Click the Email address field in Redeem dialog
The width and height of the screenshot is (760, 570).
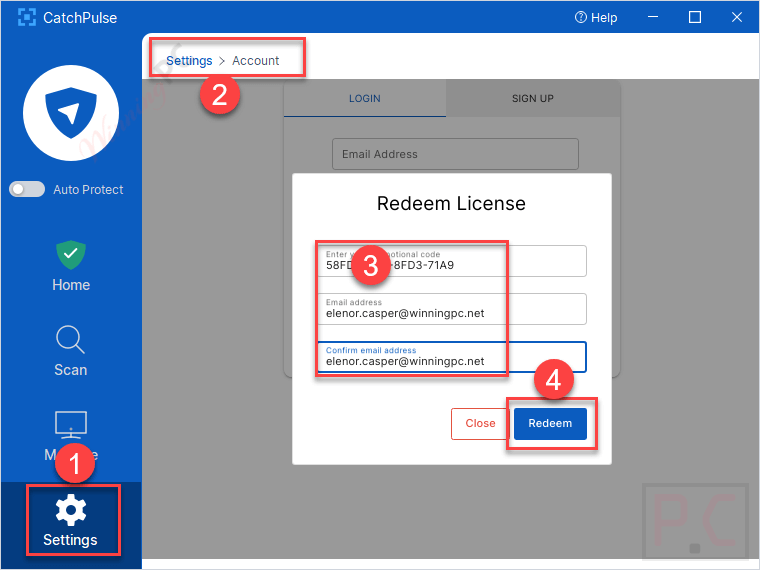click(452, 309)
